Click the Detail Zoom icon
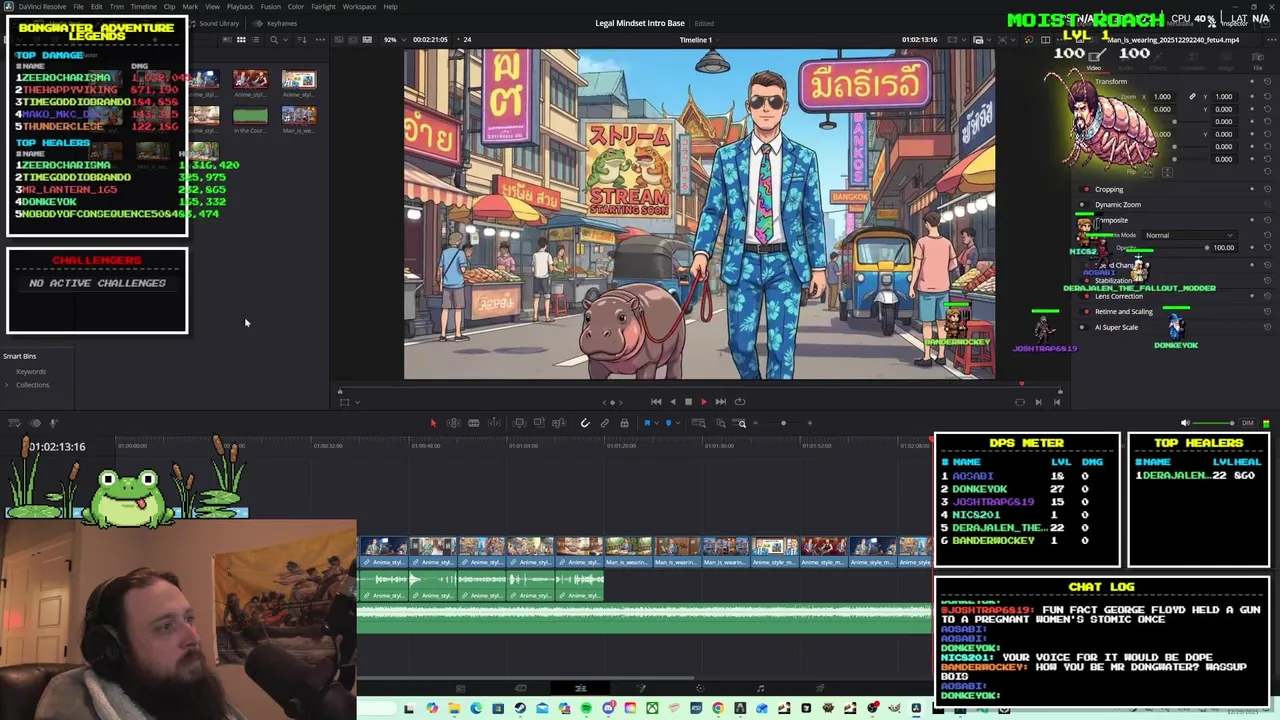1280x720 pixels. (x=721, y=423)
